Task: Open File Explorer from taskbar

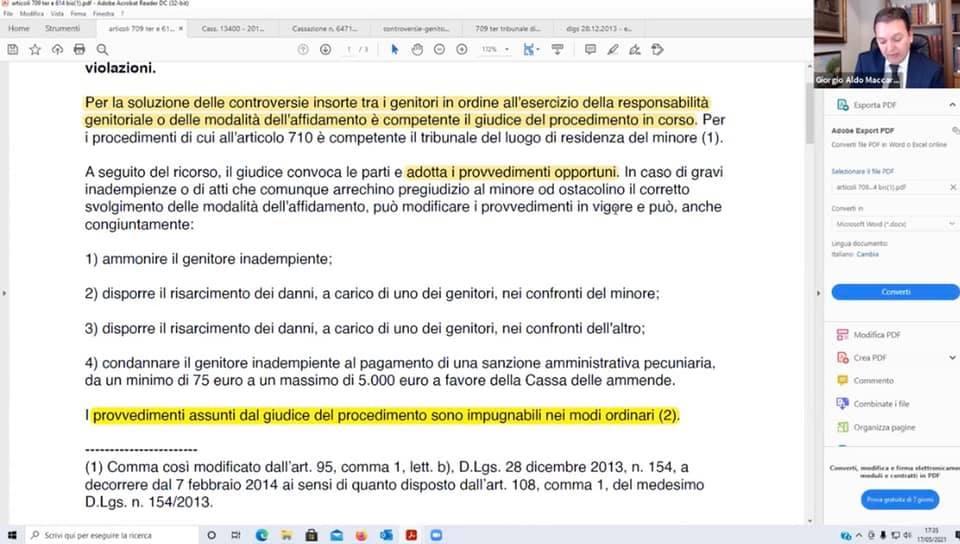Action: [287, 535]
